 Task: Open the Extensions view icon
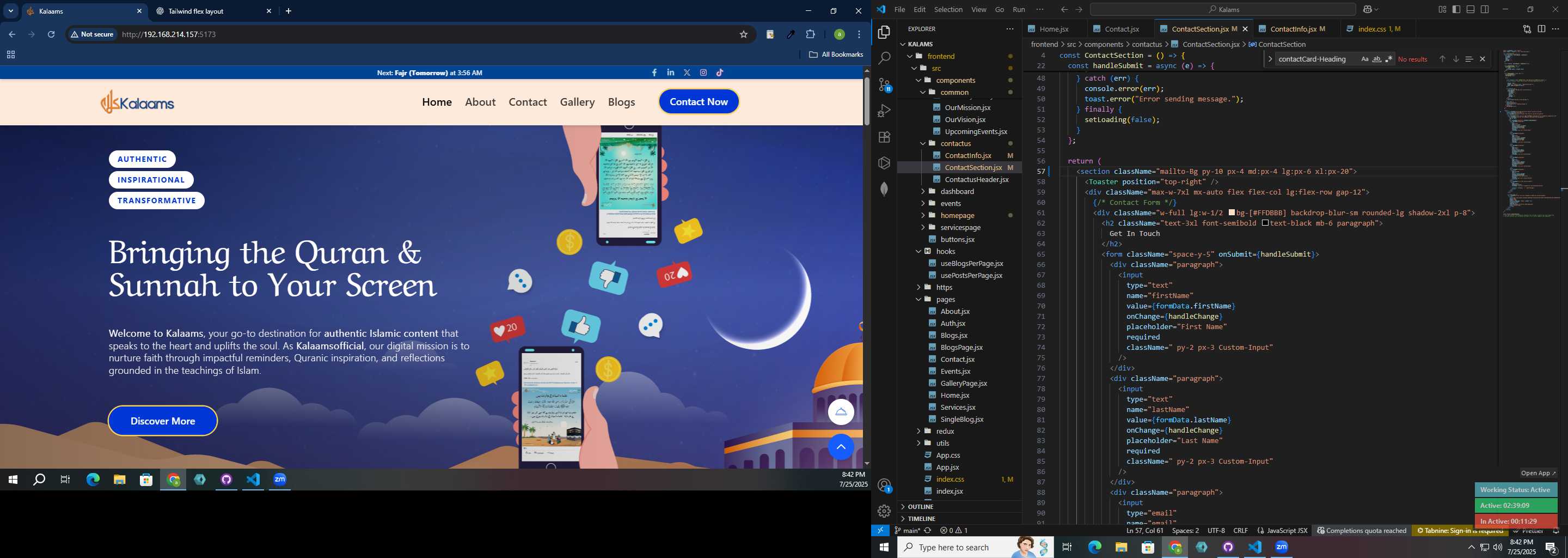point(884,137)
